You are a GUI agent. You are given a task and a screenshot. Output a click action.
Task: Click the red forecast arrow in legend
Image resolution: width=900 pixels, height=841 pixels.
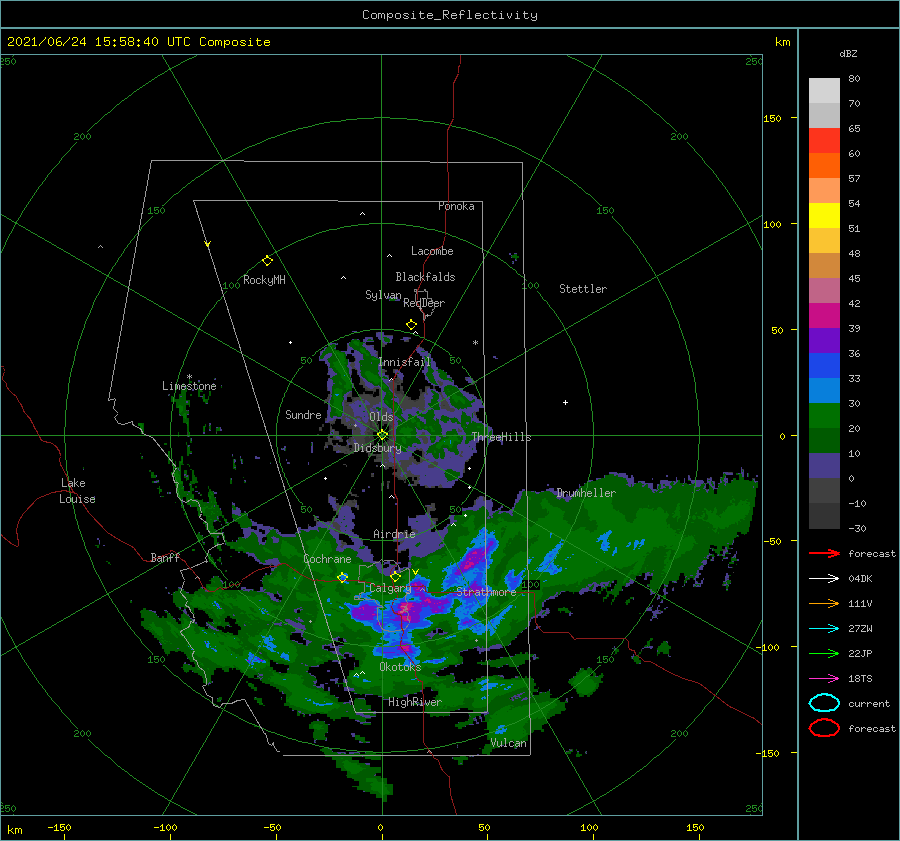(824, 553)
